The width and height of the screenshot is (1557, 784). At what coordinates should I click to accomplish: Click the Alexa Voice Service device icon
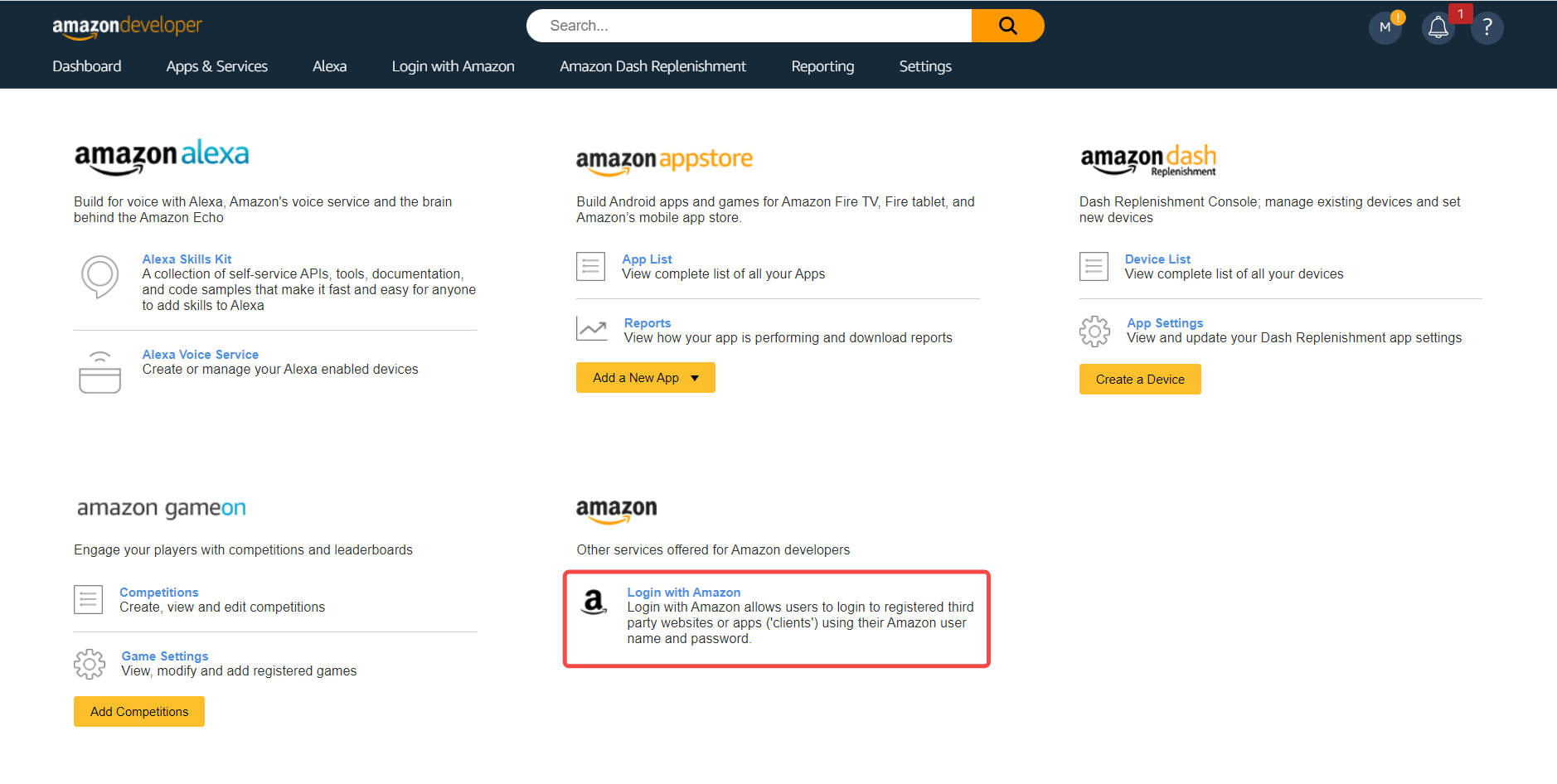pos(99,372)
